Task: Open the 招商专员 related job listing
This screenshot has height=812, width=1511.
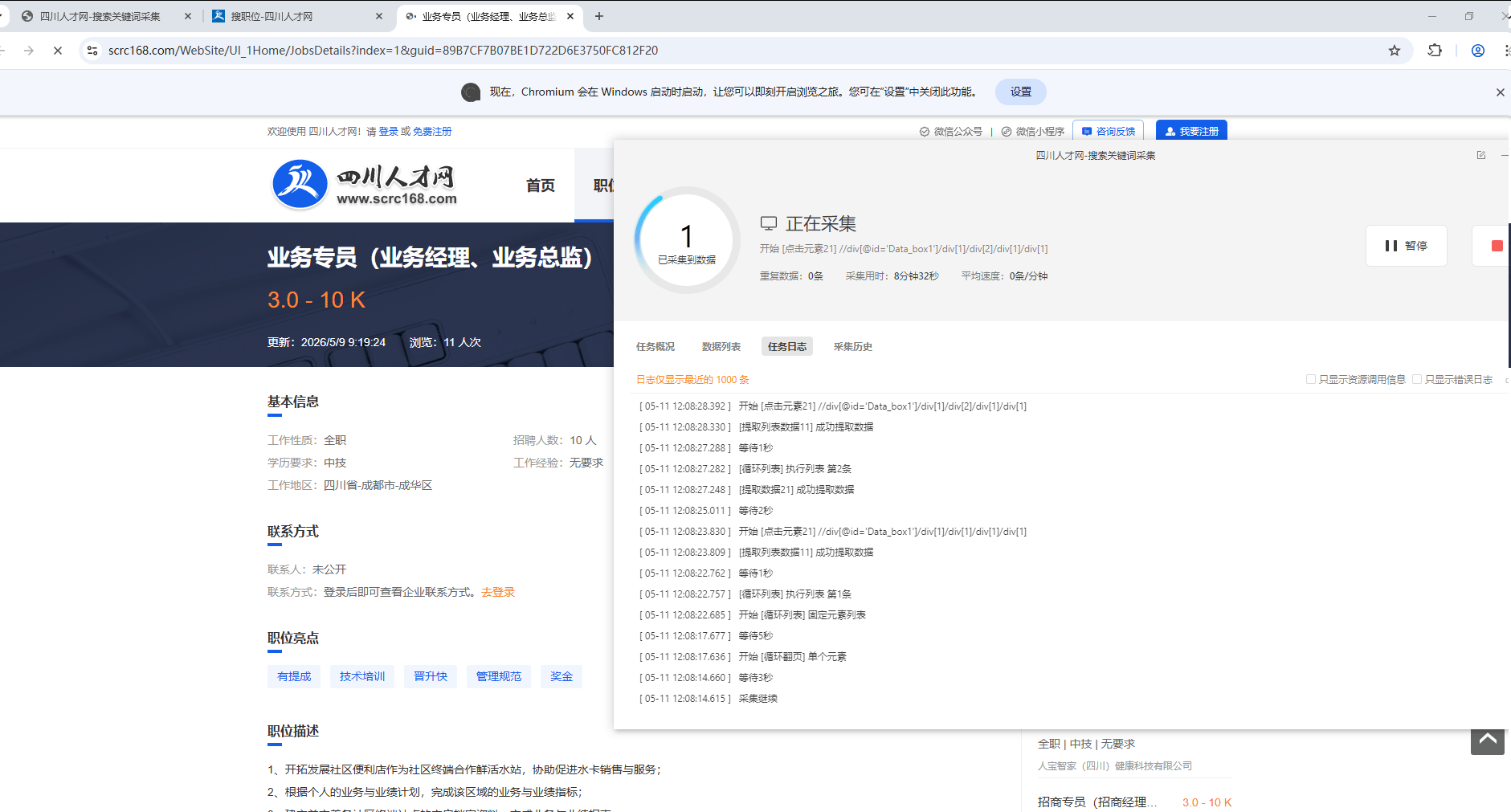Action: [x=1097, y=802]
